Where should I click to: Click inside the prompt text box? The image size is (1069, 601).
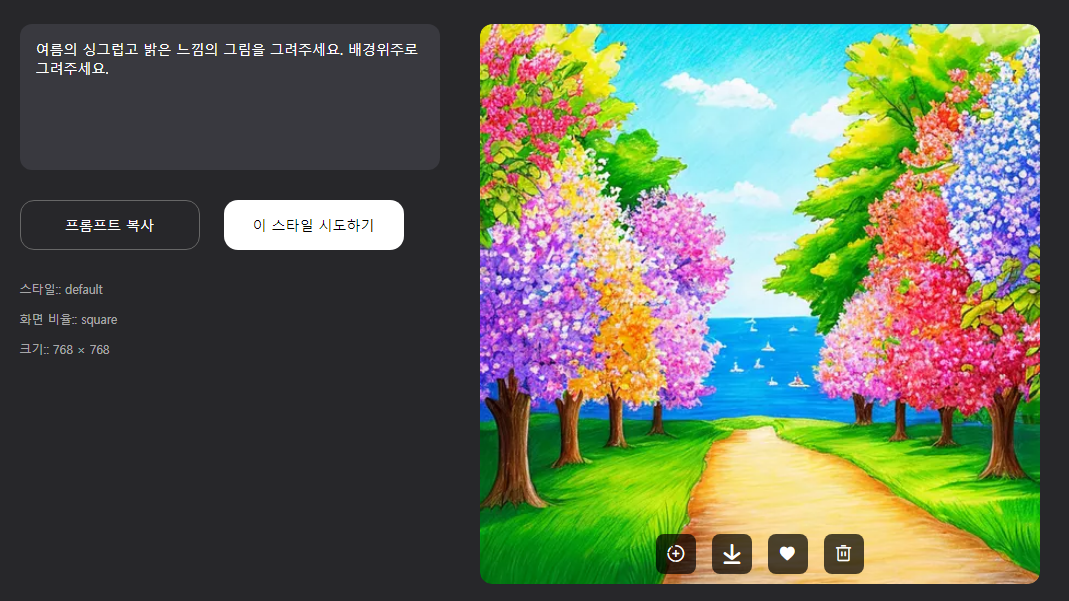[230, 97]
